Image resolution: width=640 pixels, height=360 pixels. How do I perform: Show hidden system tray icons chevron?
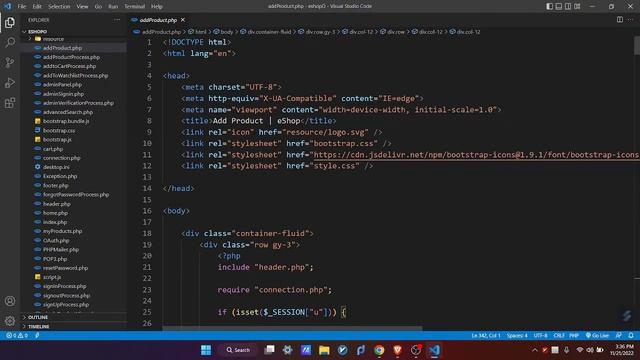click(x=535, y=350)
